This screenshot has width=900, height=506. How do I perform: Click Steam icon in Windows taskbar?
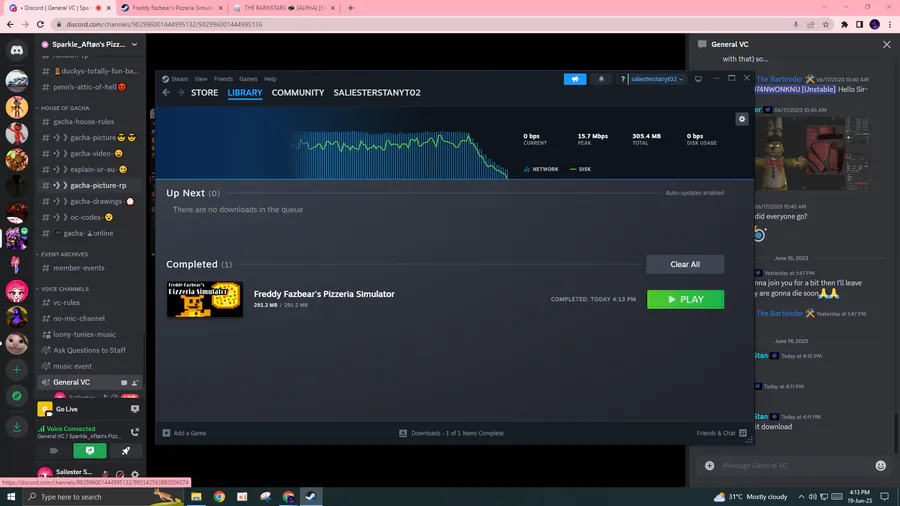[311, 497]
